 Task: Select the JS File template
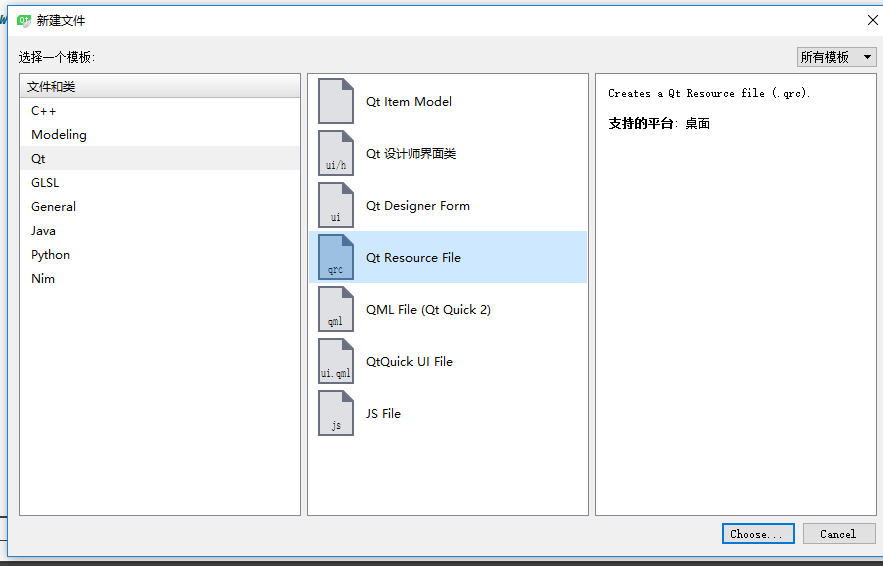pyautogui.click(x=448, y=413)
